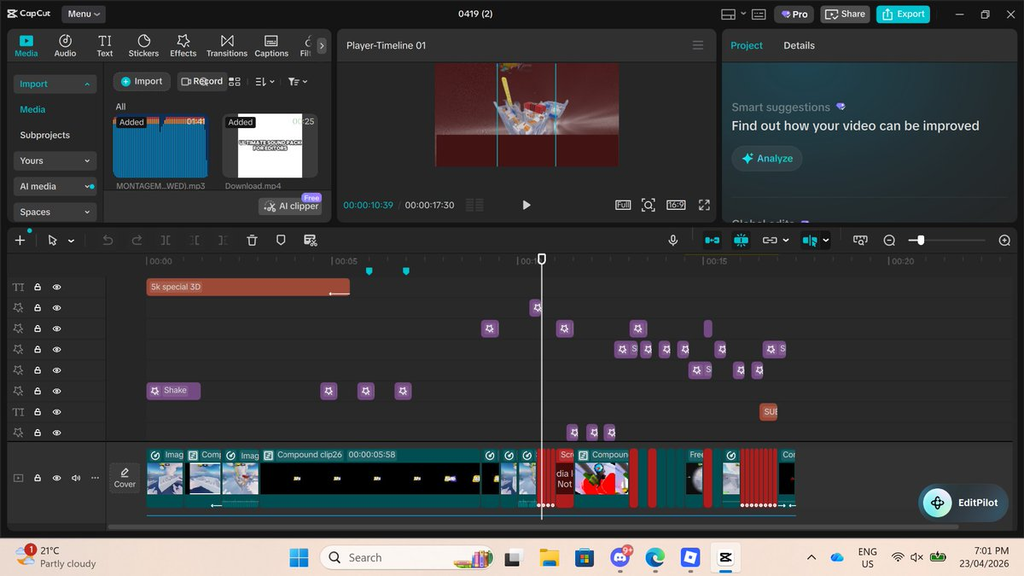Click the Full quality preview icon
1024x576 pixels.
point(623,205)
